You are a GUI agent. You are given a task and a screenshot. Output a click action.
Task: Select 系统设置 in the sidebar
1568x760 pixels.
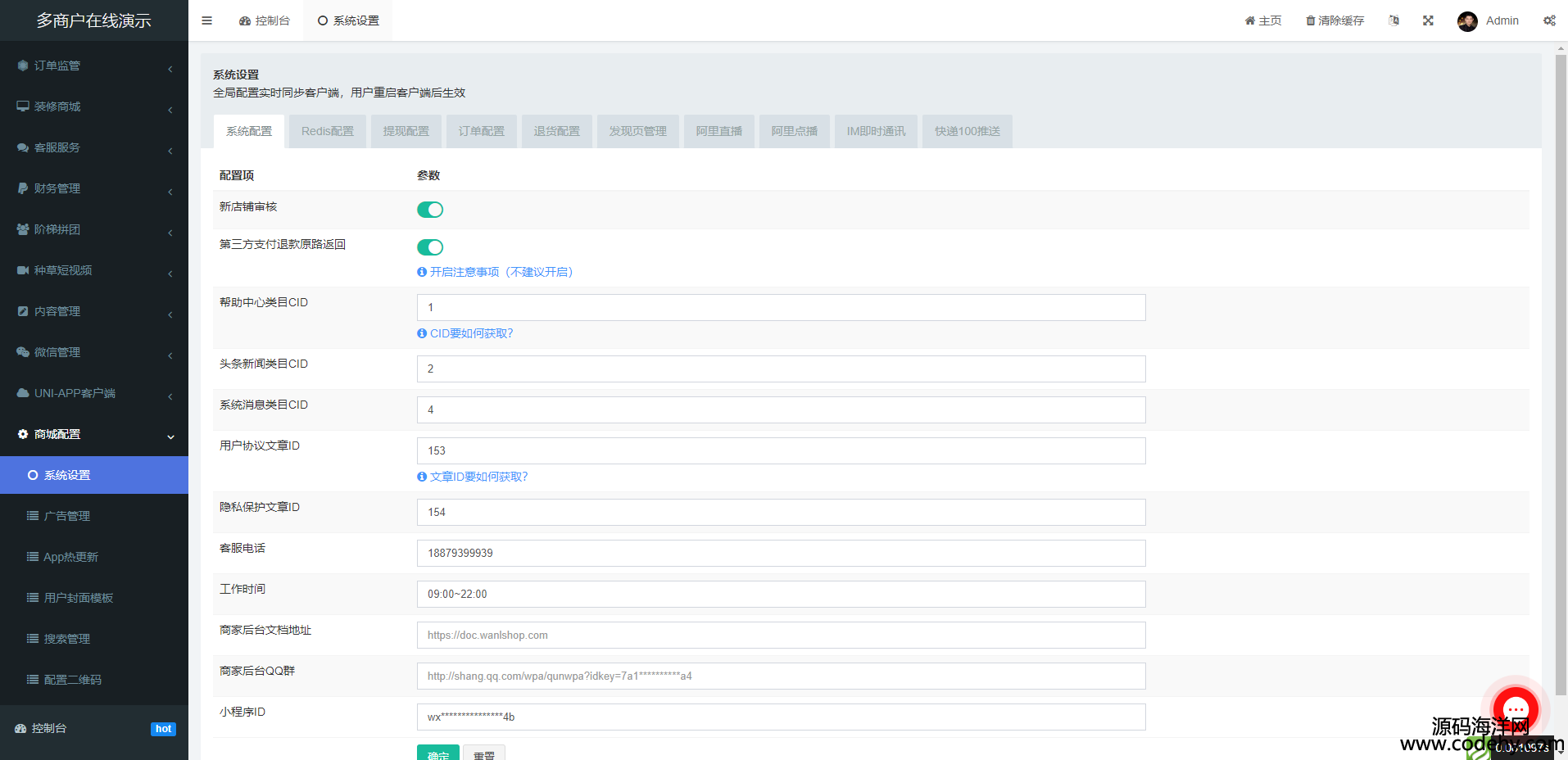tap(94, 475)
